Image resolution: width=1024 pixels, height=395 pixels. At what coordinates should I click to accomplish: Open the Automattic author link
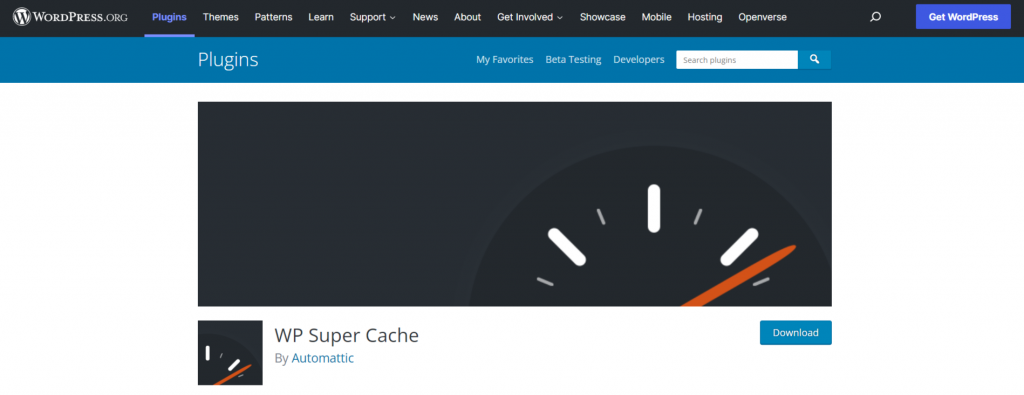[323, 358]
